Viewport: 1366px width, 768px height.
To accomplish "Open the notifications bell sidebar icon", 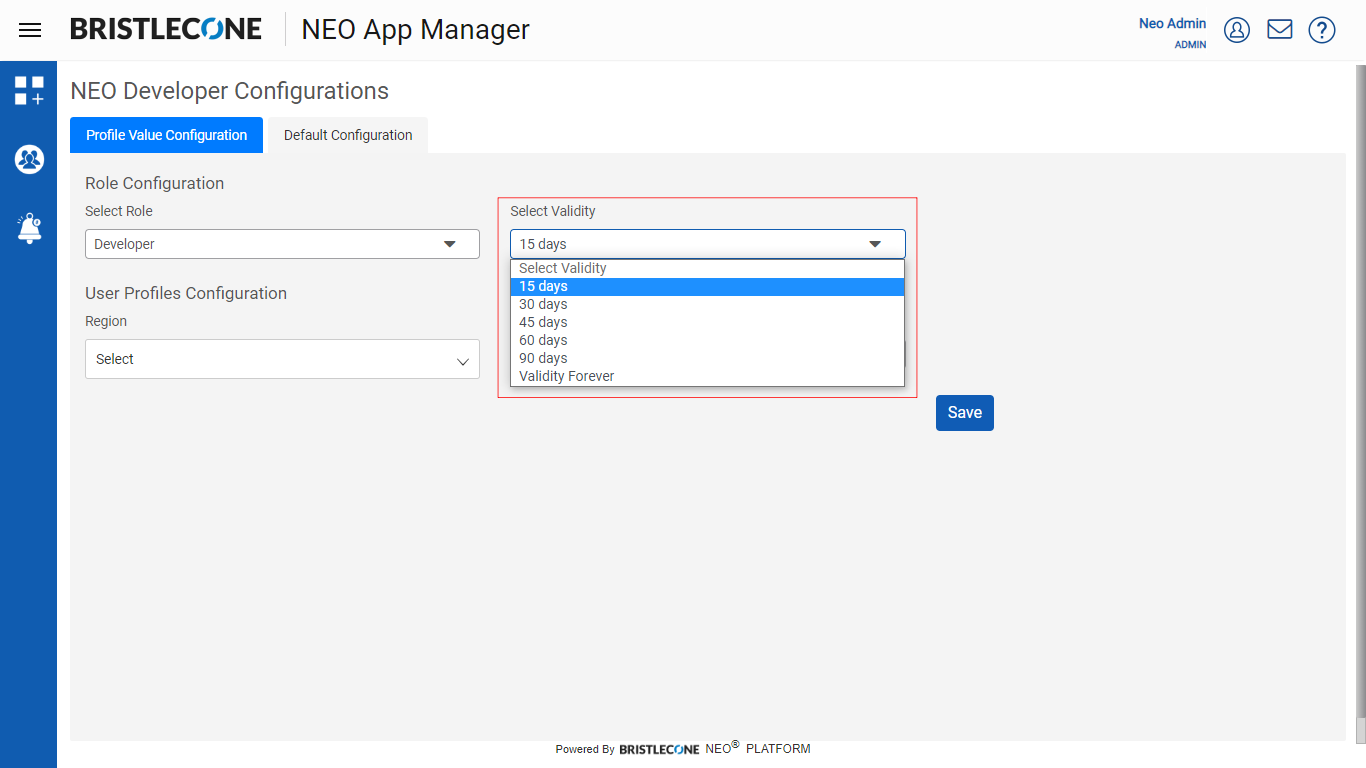I will [x=29, y=228].
